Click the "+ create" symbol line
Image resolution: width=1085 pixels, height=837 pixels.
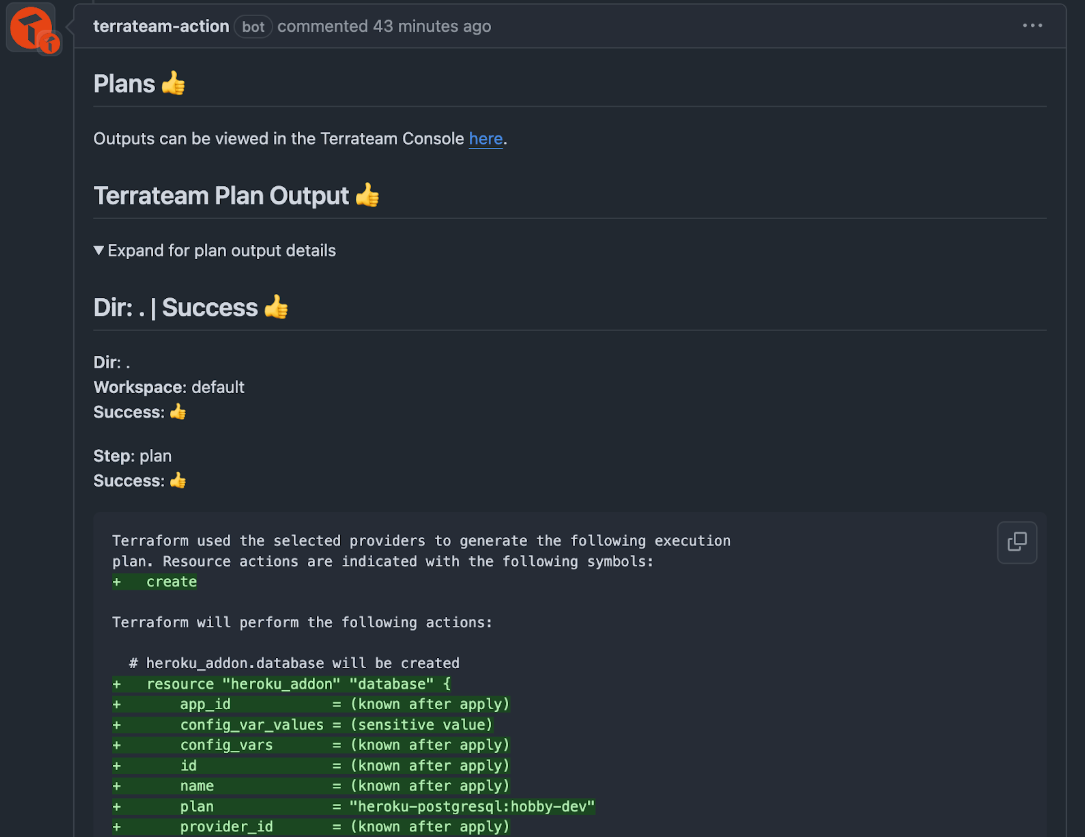point(154,582)
